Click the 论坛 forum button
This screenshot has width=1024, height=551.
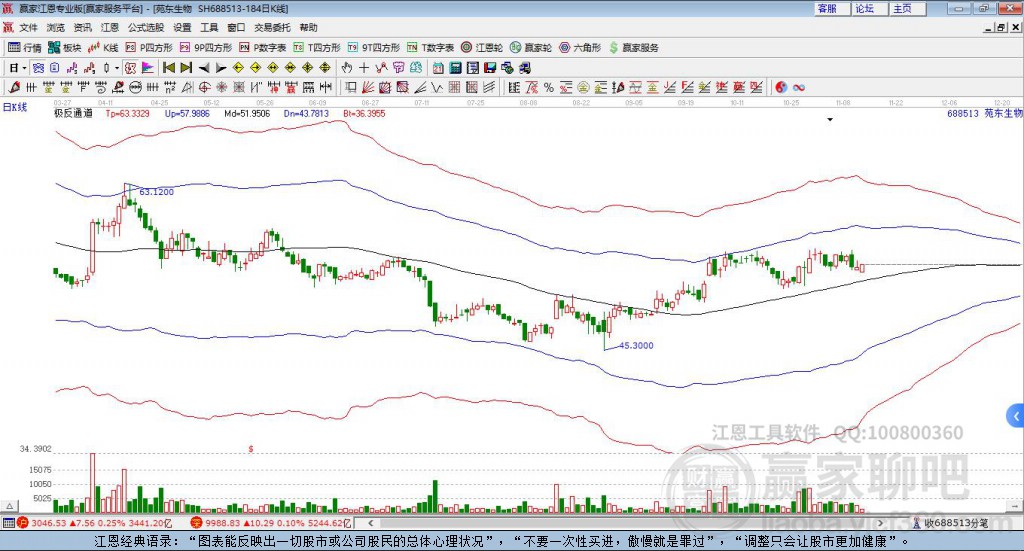(x=869, y=8)
